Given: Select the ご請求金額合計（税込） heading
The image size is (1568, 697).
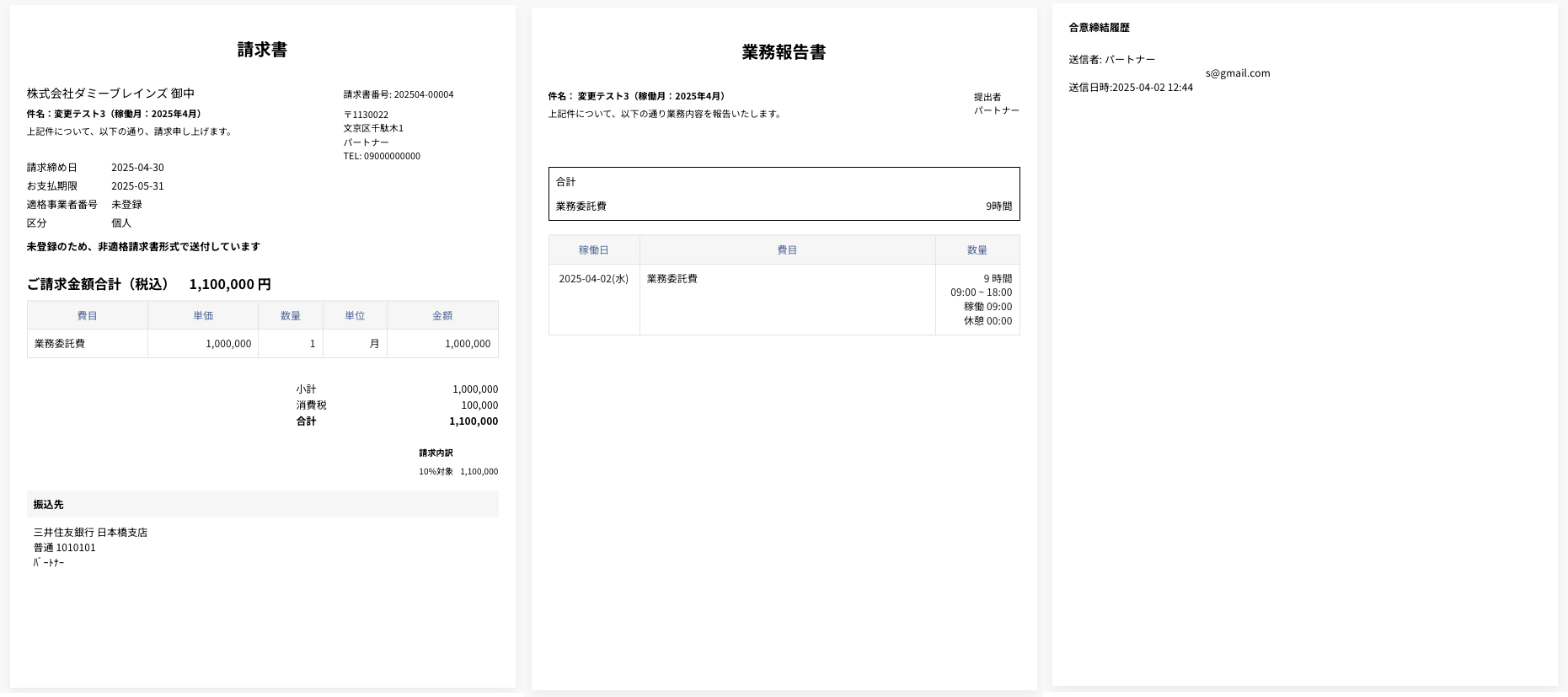Looking at the screenshot, I should click(98, 284).
